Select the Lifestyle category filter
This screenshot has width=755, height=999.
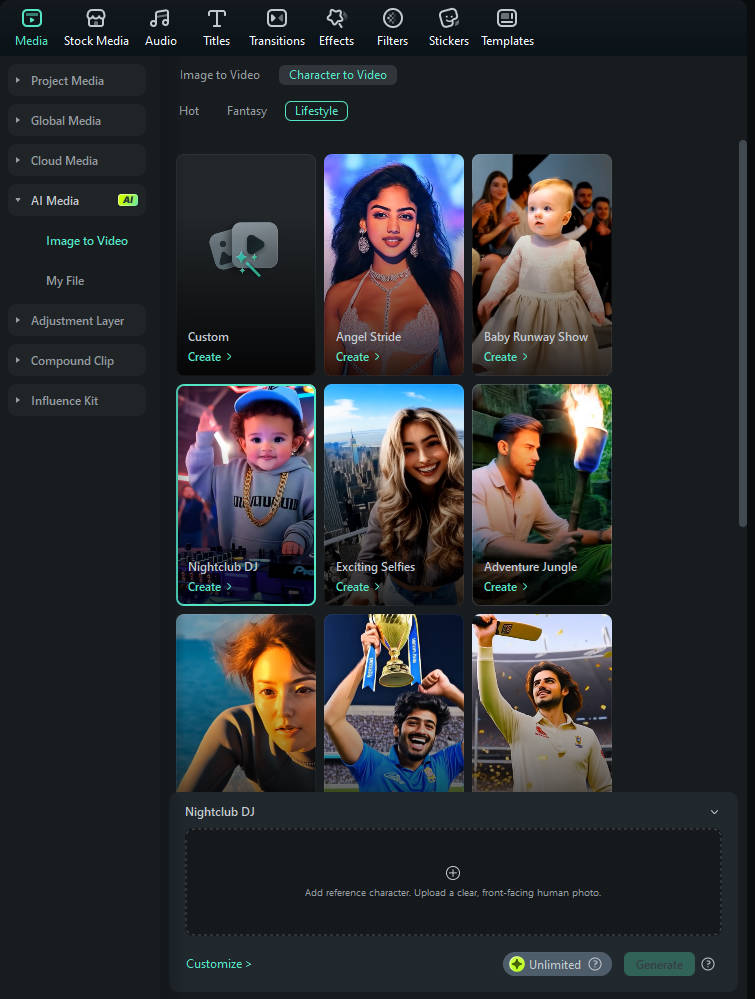[x=316, y=111]
